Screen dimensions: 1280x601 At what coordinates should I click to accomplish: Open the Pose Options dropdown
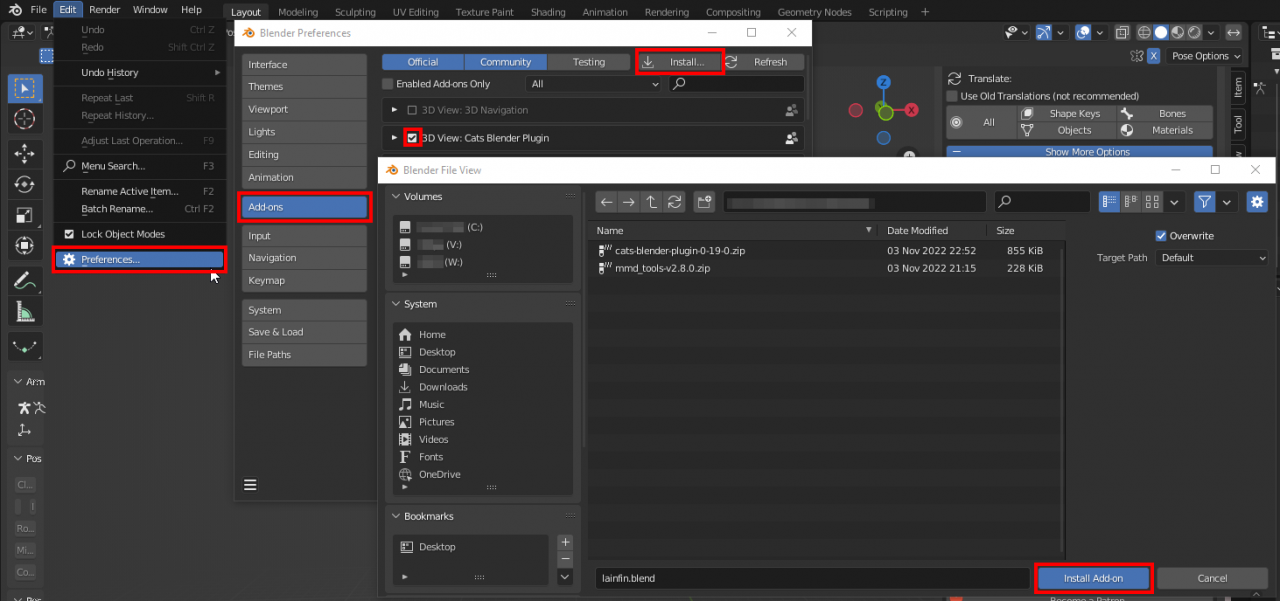coord(1205,56)
